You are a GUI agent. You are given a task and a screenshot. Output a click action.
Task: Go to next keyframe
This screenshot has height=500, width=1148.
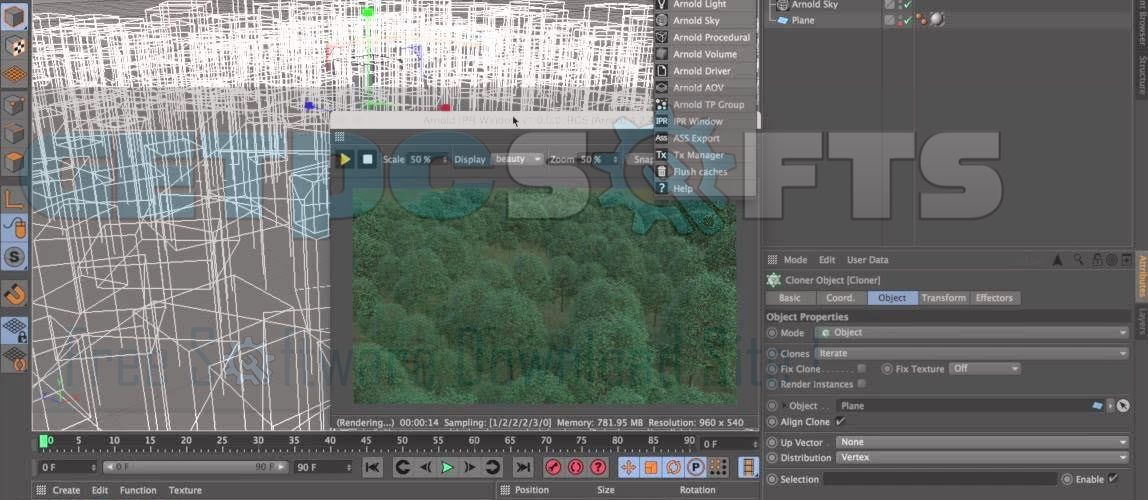click(x=493, y=467)
